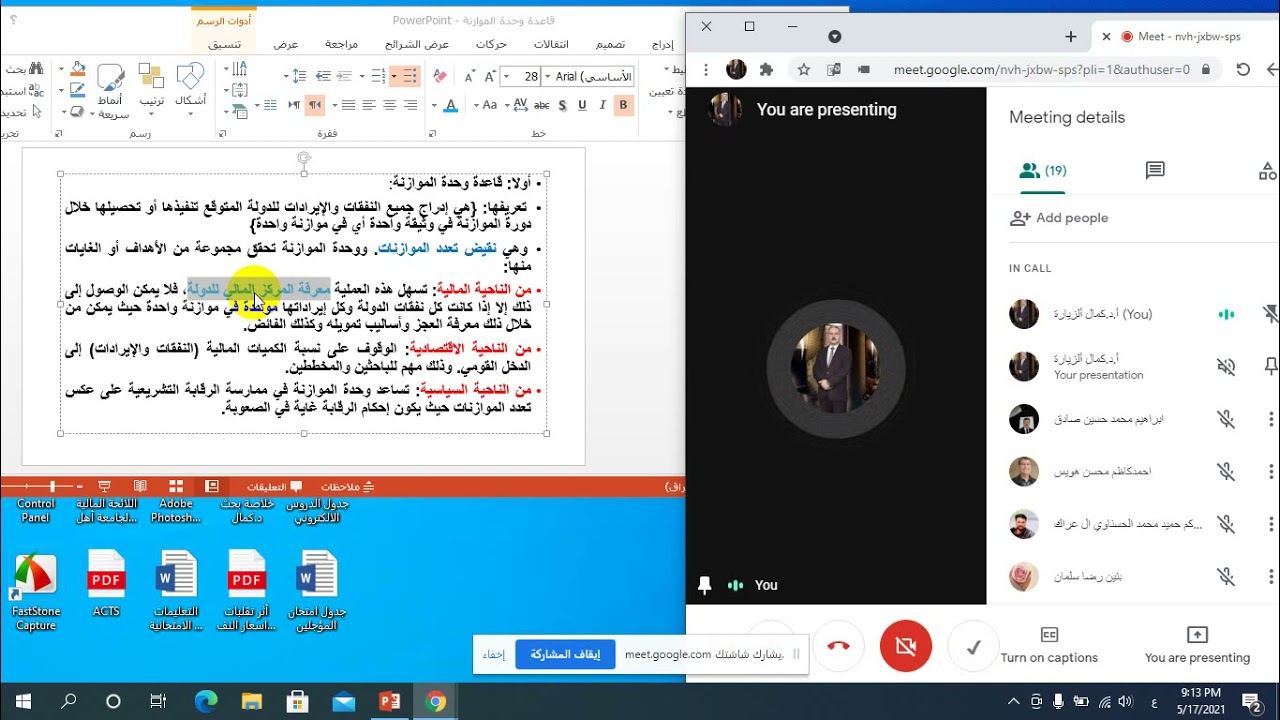Image resolution: width=1280 pixels, height=720 pixels.
Task: Toggle Italic formatting in PowerPoint ribbon
Action: (x=603, y=105)
